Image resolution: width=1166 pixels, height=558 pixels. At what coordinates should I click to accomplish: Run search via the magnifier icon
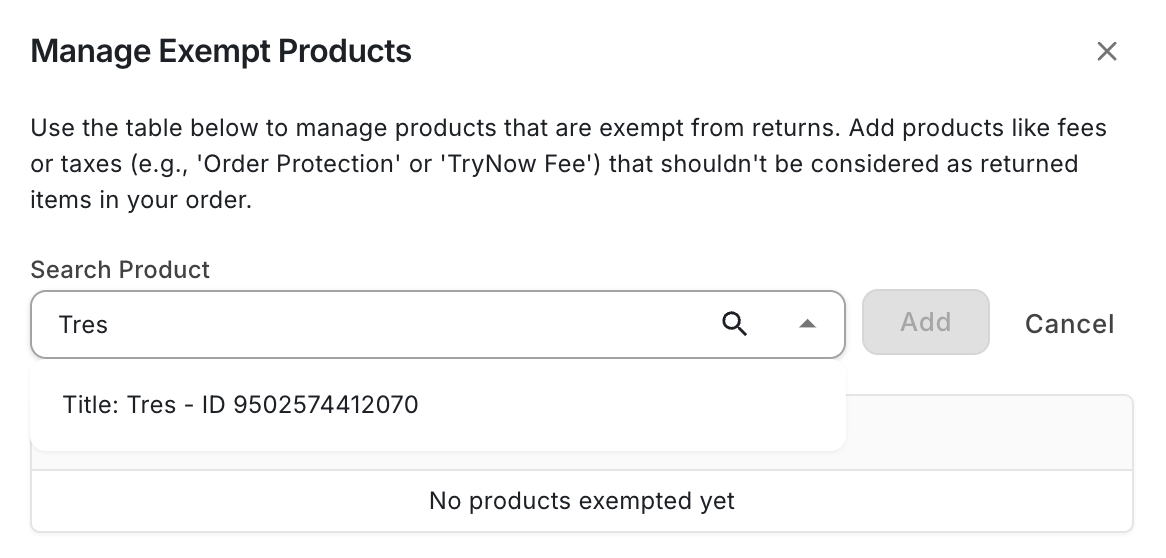pyautogui.click(x=734, y=324)
